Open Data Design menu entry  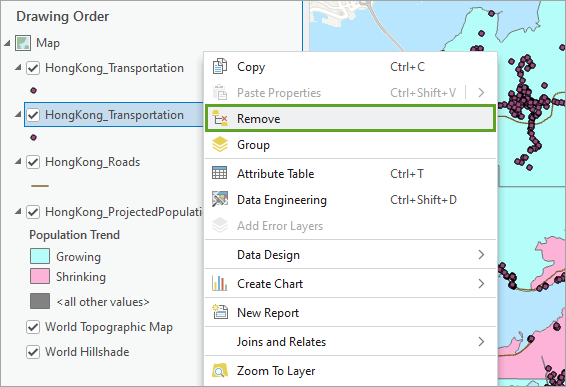(351, 255)
